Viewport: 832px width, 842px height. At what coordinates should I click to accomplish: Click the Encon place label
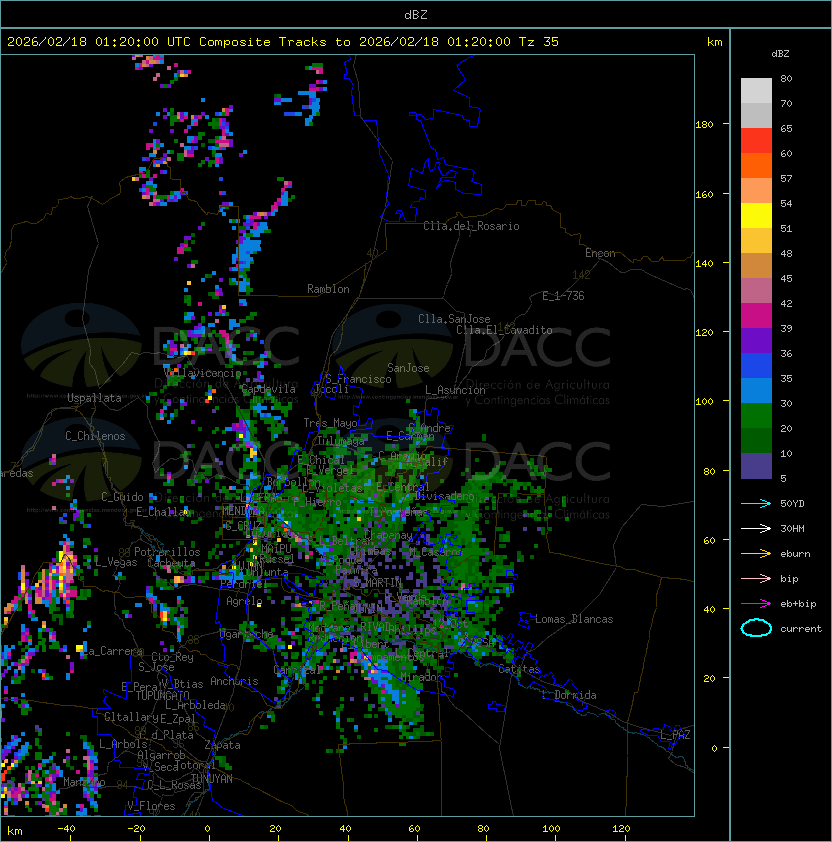pos(600,253)
